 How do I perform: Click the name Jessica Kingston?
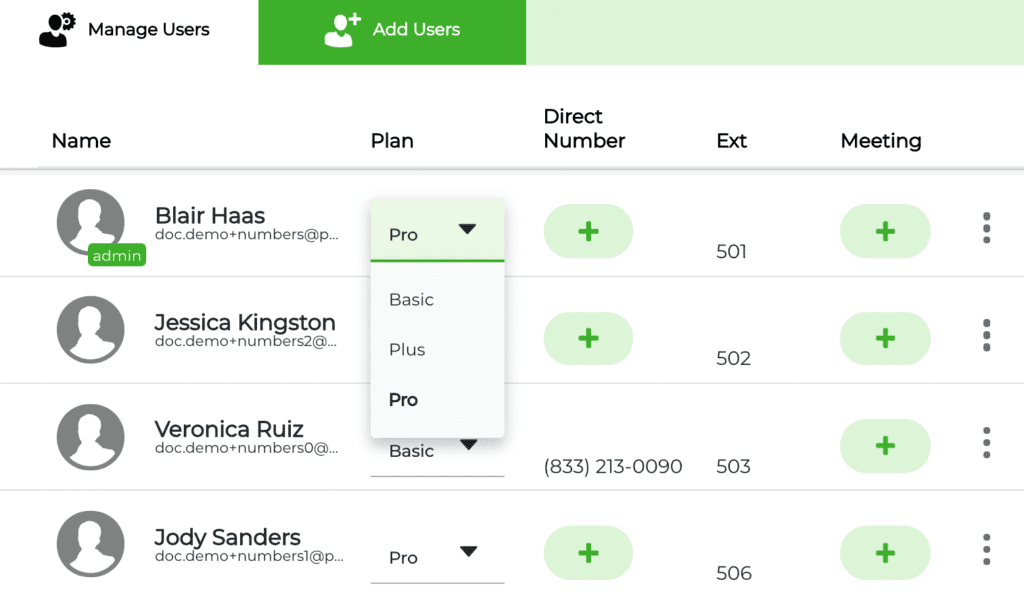(245, 322)
